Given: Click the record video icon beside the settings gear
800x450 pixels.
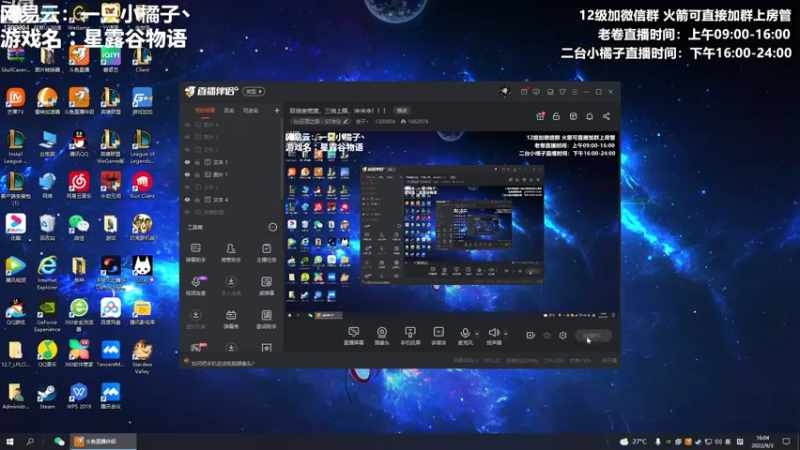Looking at the screenshot, I should [x=531, y=335].
